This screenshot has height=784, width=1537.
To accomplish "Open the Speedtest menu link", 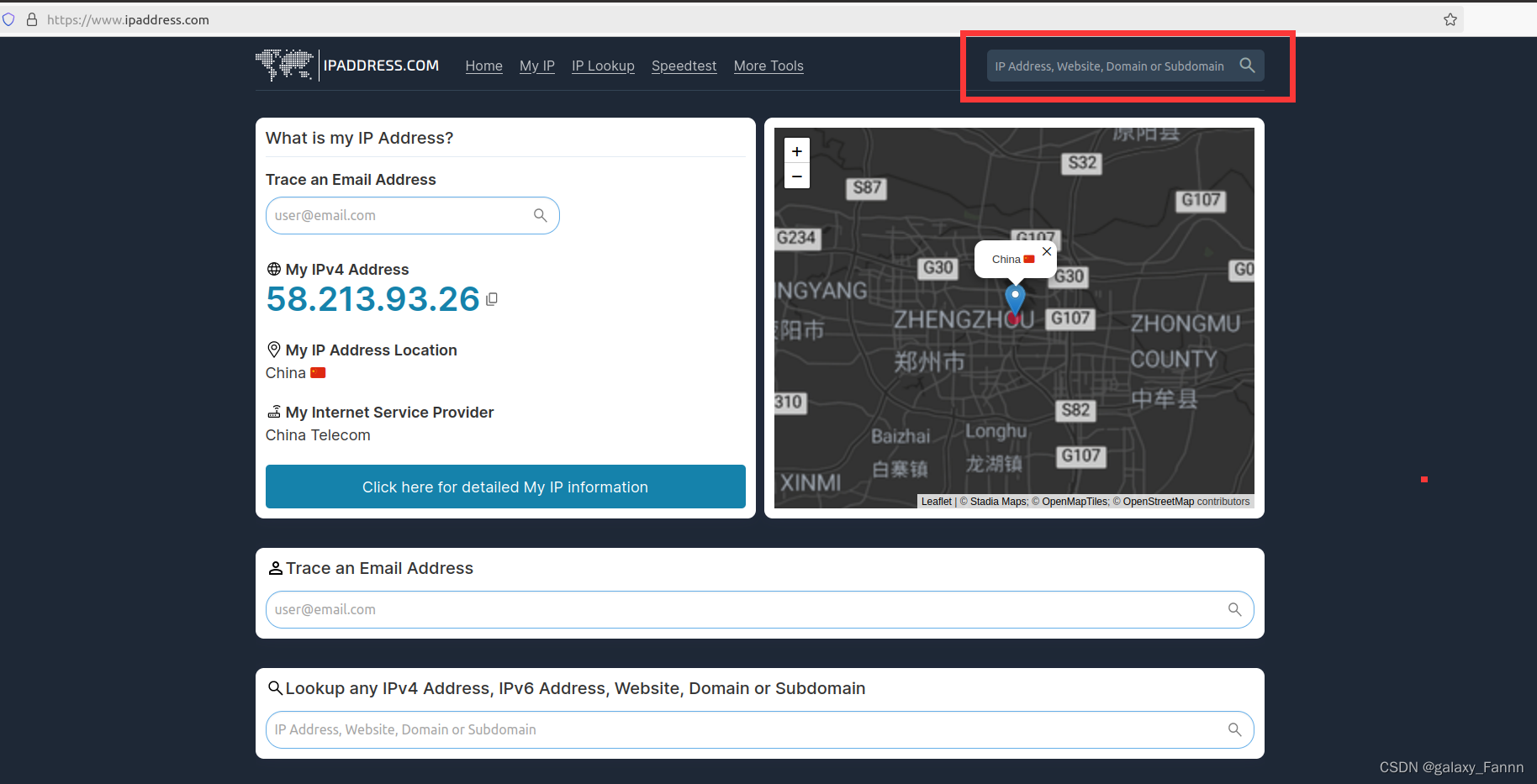I will (x=684, y=66).
